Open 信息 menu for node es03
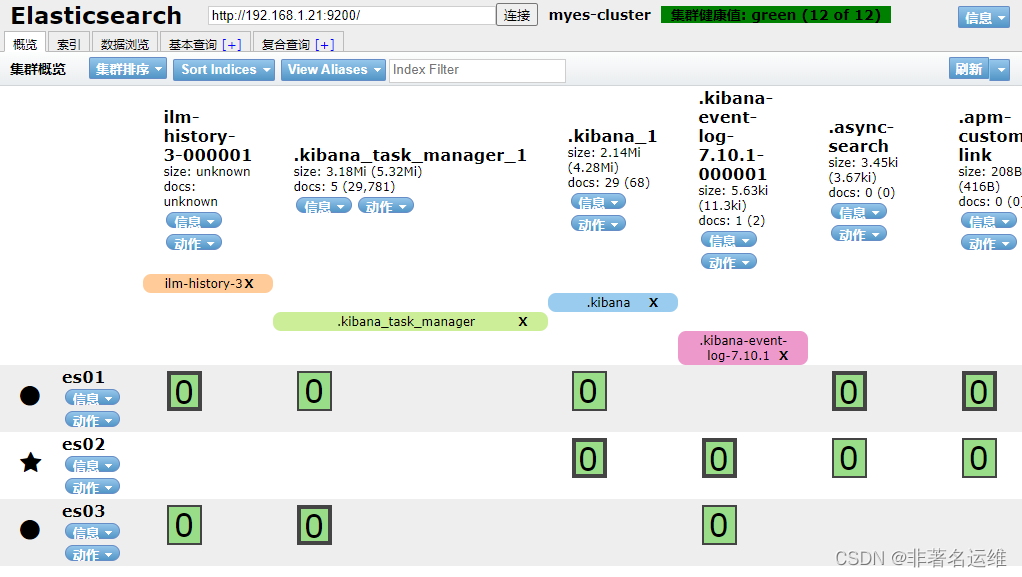Screen dimensions: 1022x577 pos(92,532)
